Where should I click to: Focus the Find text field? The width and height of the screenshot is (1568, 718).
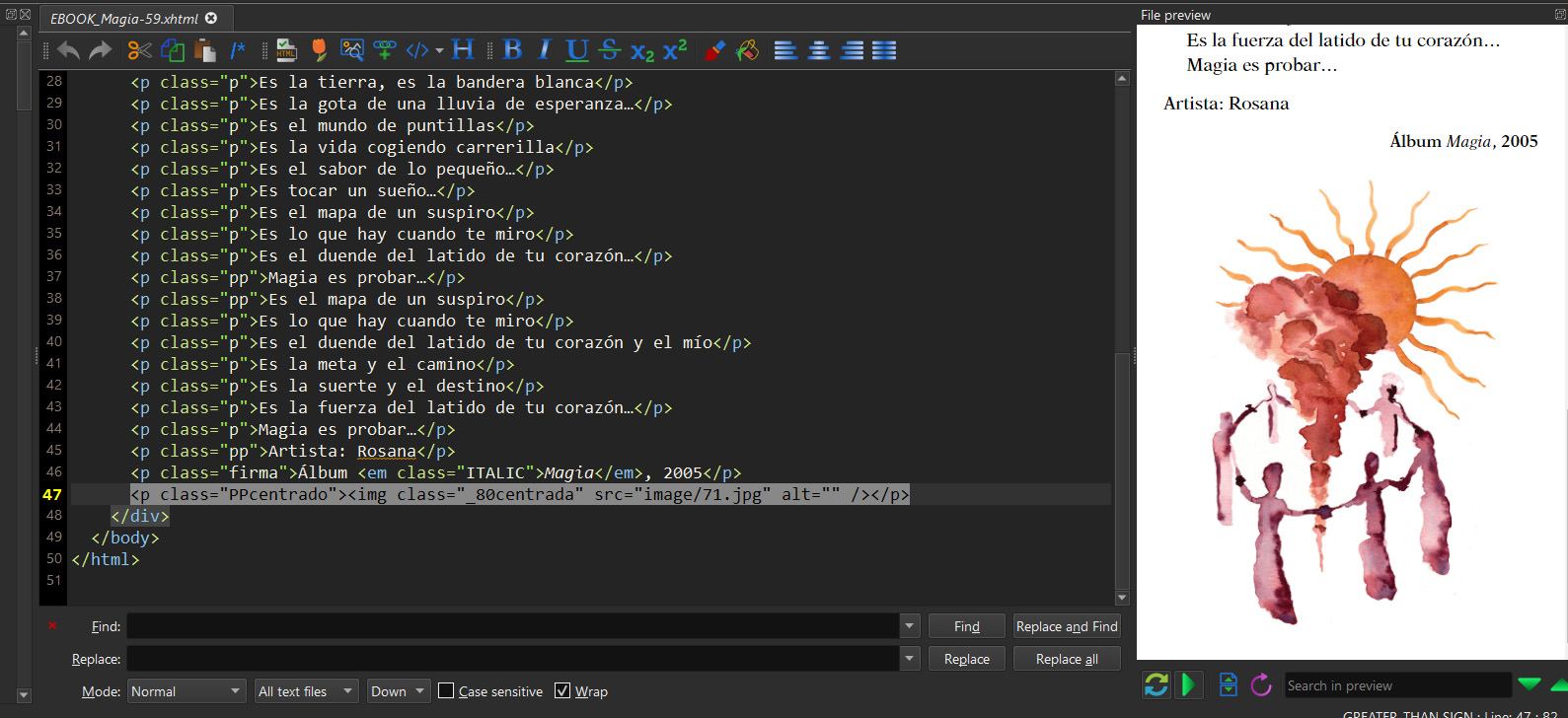click(513, 626)
